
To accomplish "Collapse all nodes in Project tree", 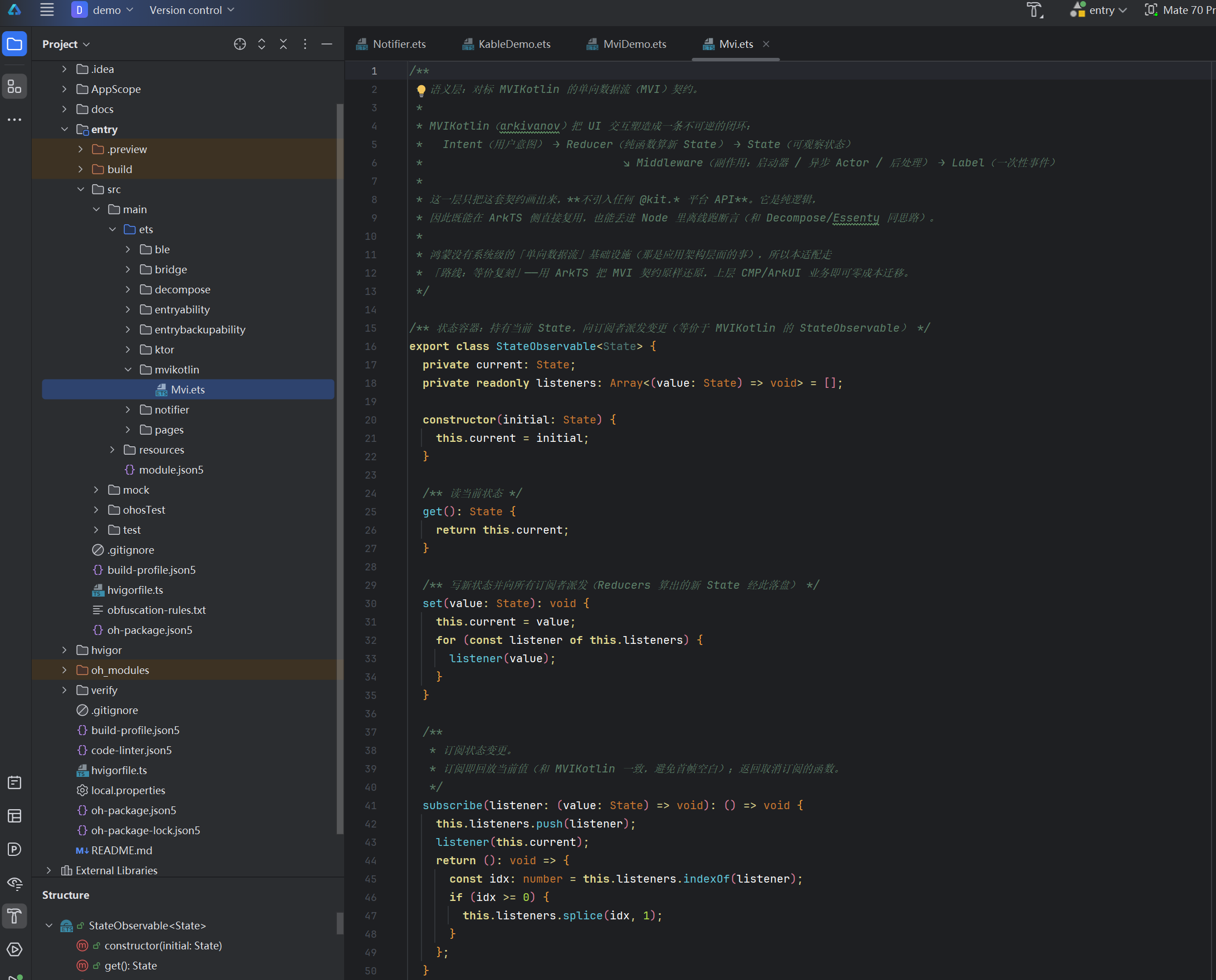I will [283, 44].
